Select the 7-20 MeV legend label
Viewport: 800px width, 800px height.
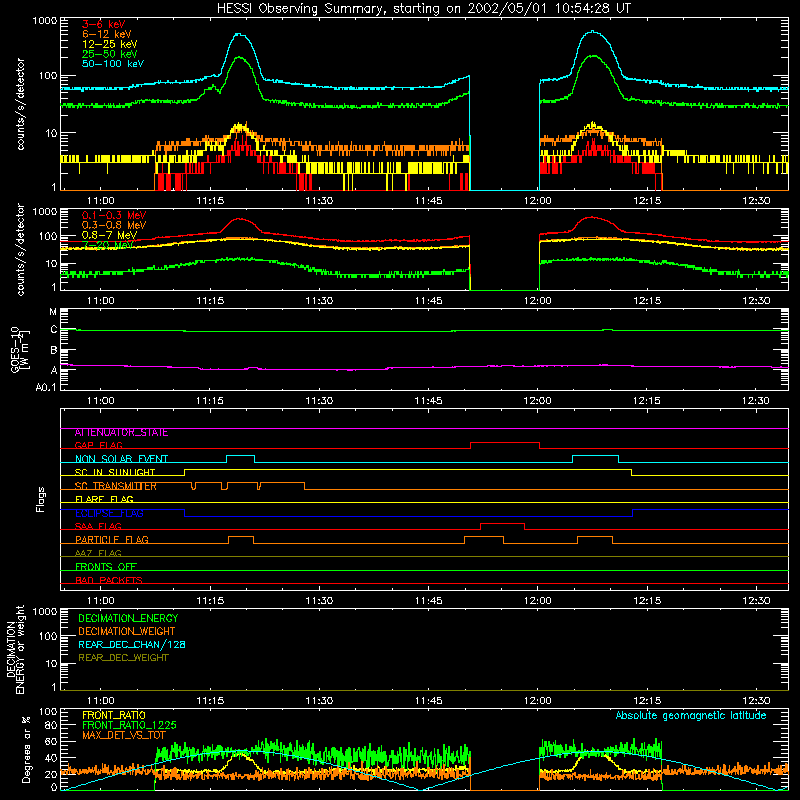tap(108, 245)
